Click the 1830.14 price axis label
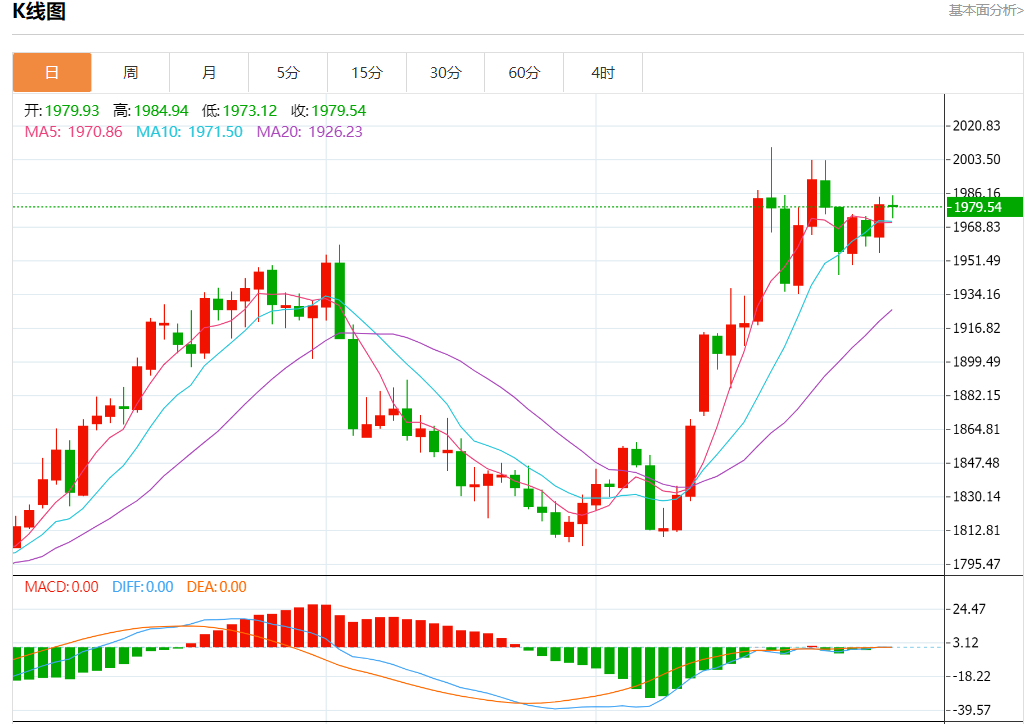This screenshot has width=1036, height=724. click(977, 497)
